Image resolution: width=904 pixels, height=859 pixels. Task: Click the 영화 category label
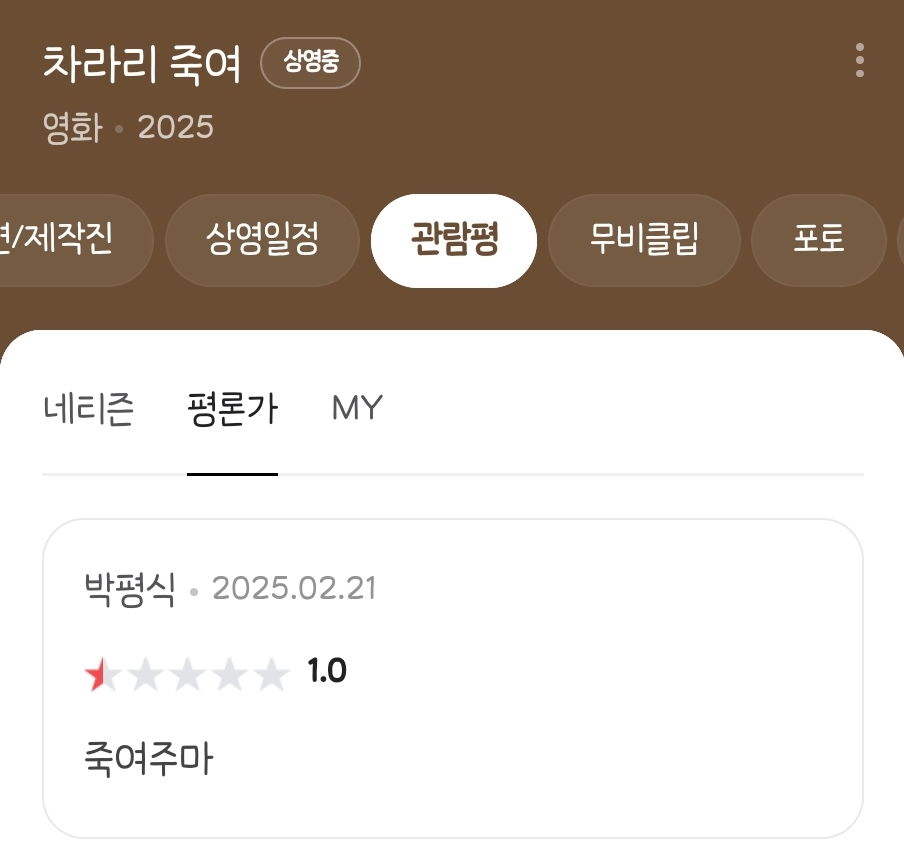point(73,127)
